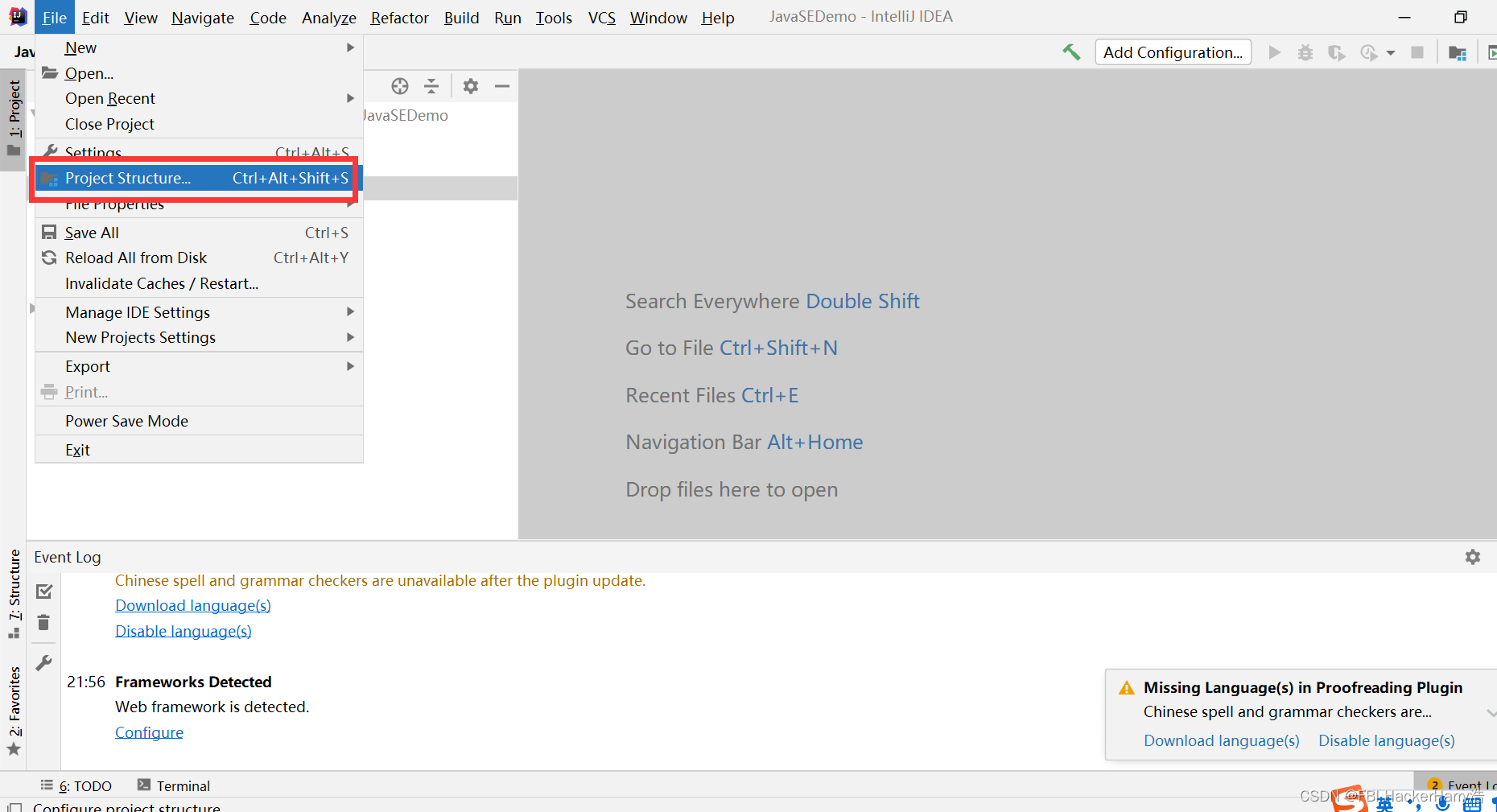Open the Tools menu

pyautogui.click(x=554, y=17)
